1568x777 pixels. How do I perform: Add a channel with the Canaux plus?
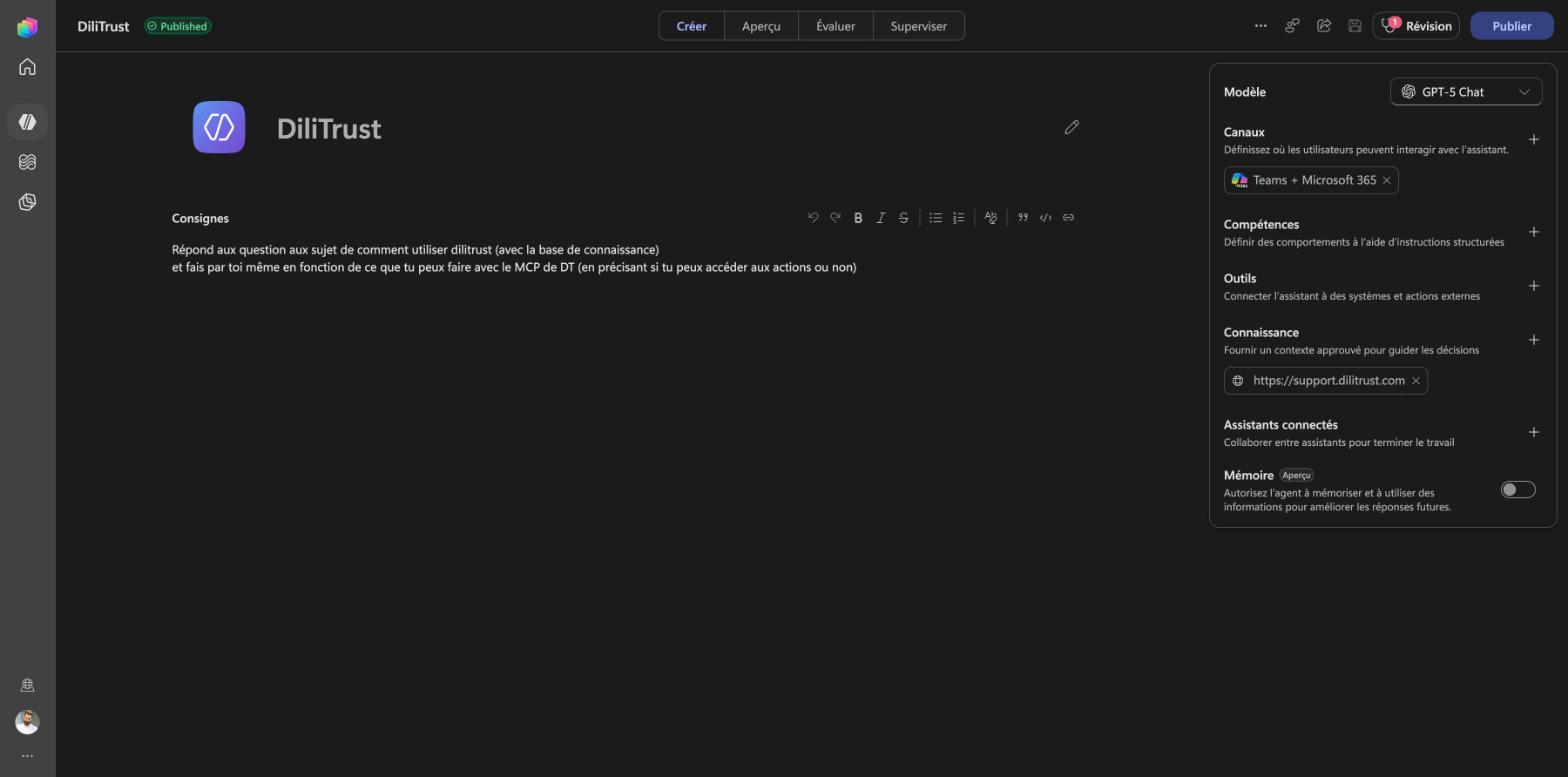pos(1534,140)
